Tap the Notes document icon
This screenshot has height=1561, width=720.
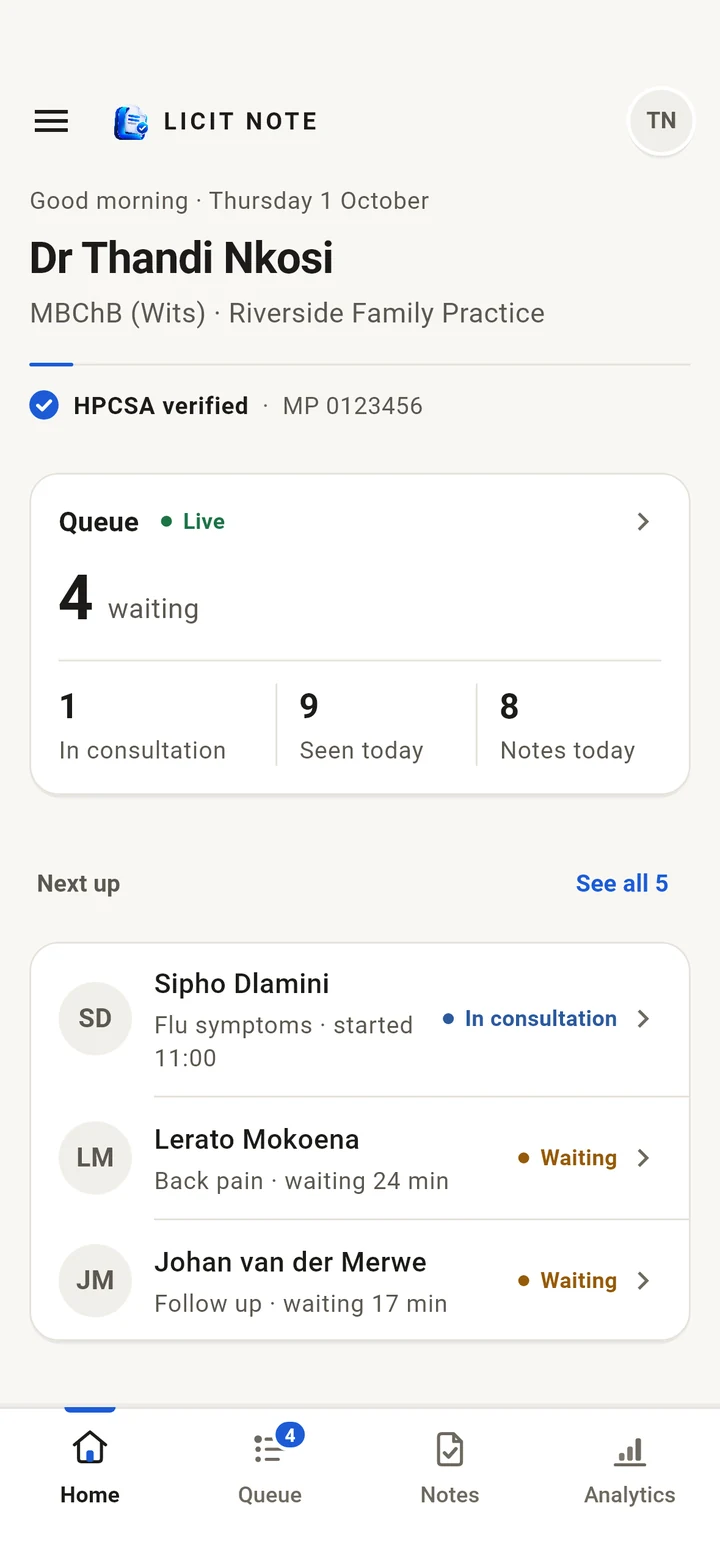click(450, 1449)
